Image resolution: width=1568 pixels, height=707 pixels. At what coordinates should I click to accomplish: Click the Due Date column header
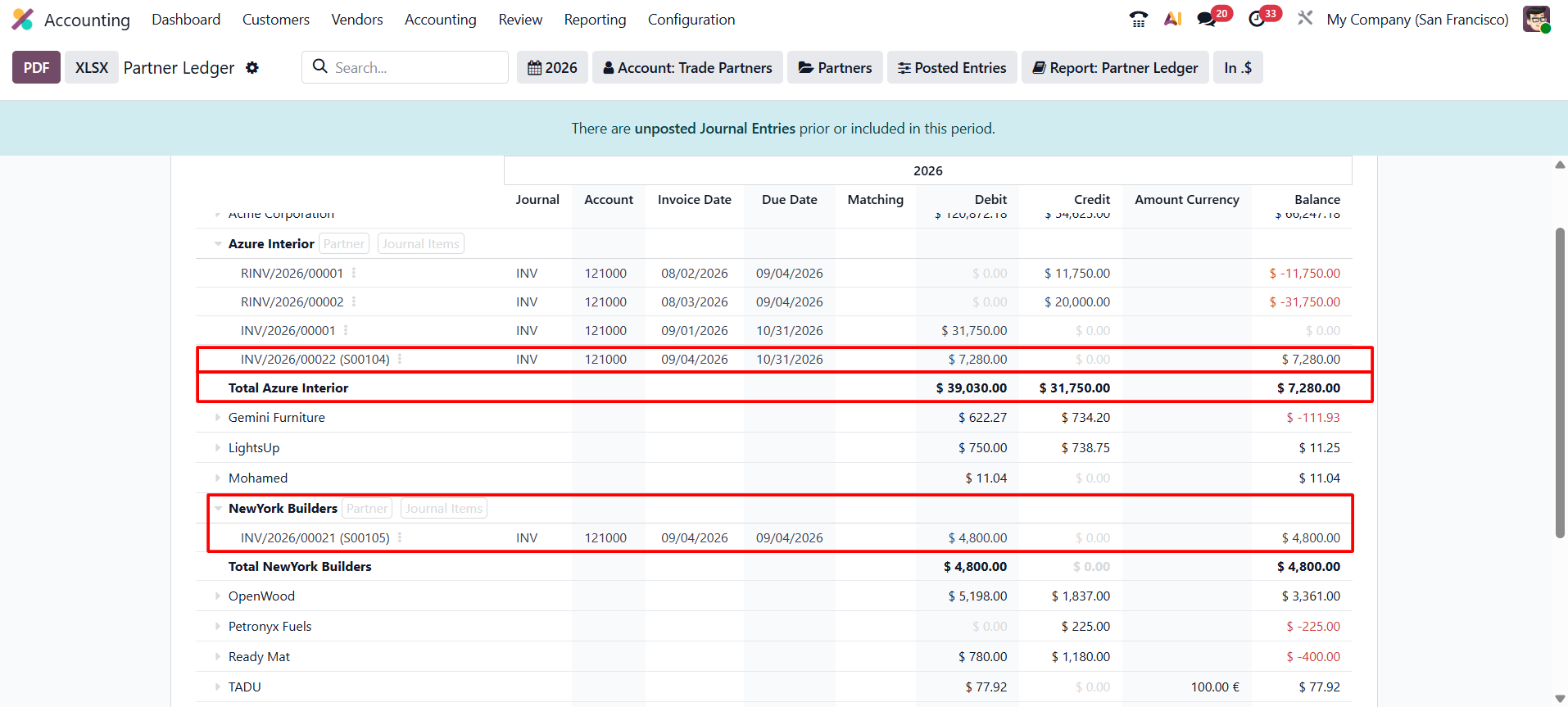(x=790, y=199)
